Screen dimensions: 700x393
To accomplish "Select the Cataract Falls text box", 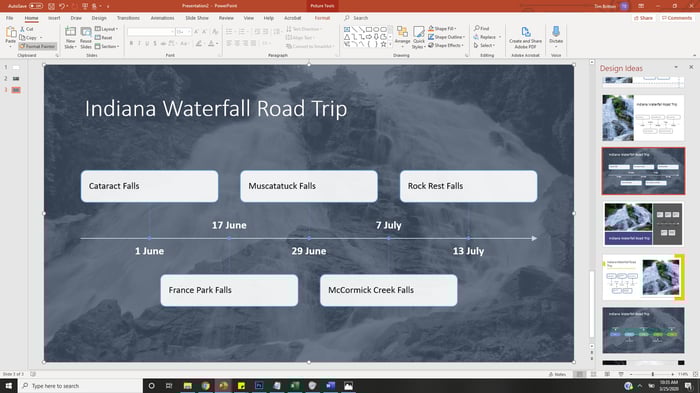I will (150, 186).
